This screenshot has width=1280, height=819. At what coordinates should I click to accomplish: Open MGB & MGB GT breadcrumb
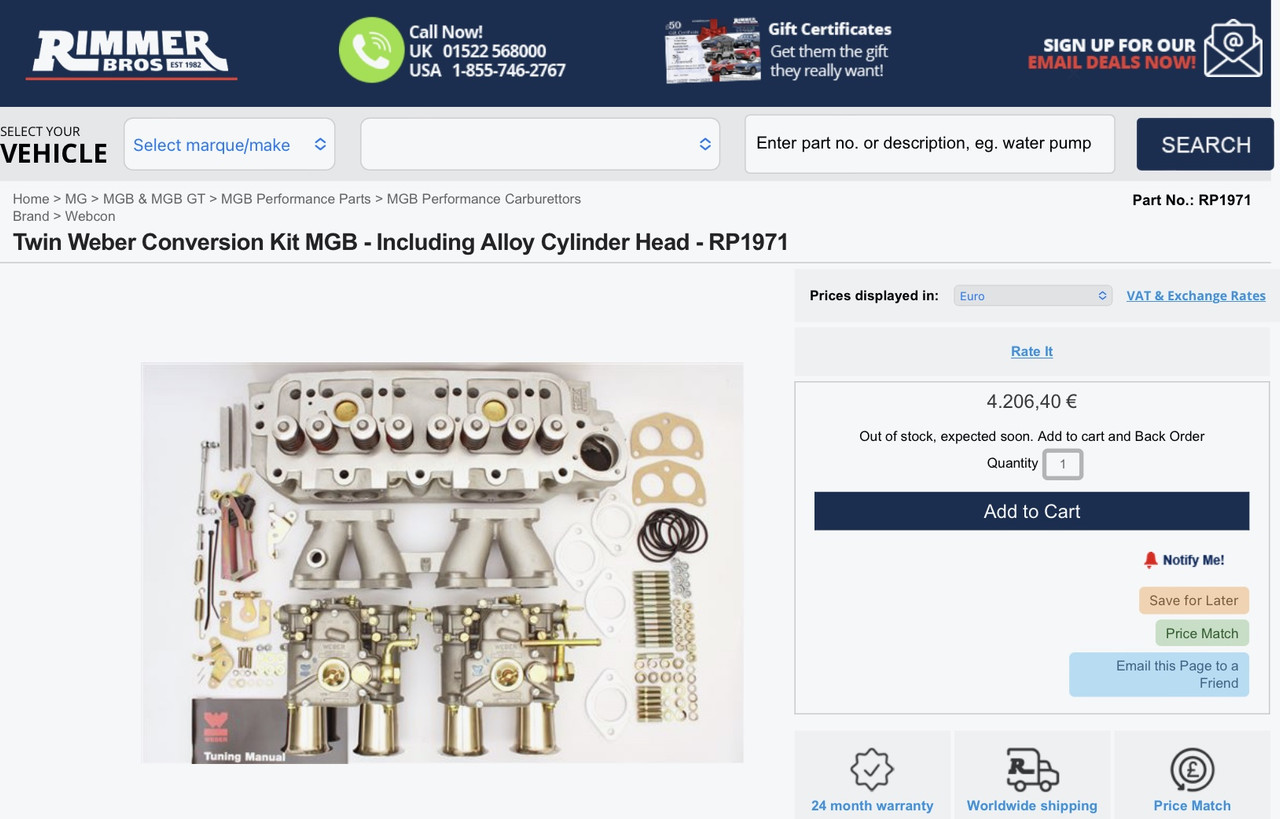pyautogui.click(x=154, y=199)
